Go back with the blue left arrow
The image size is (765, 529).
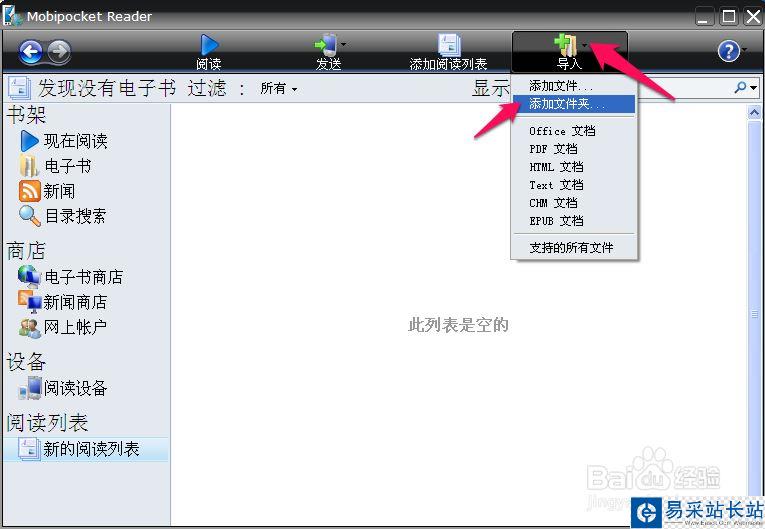tap(31, 51)
